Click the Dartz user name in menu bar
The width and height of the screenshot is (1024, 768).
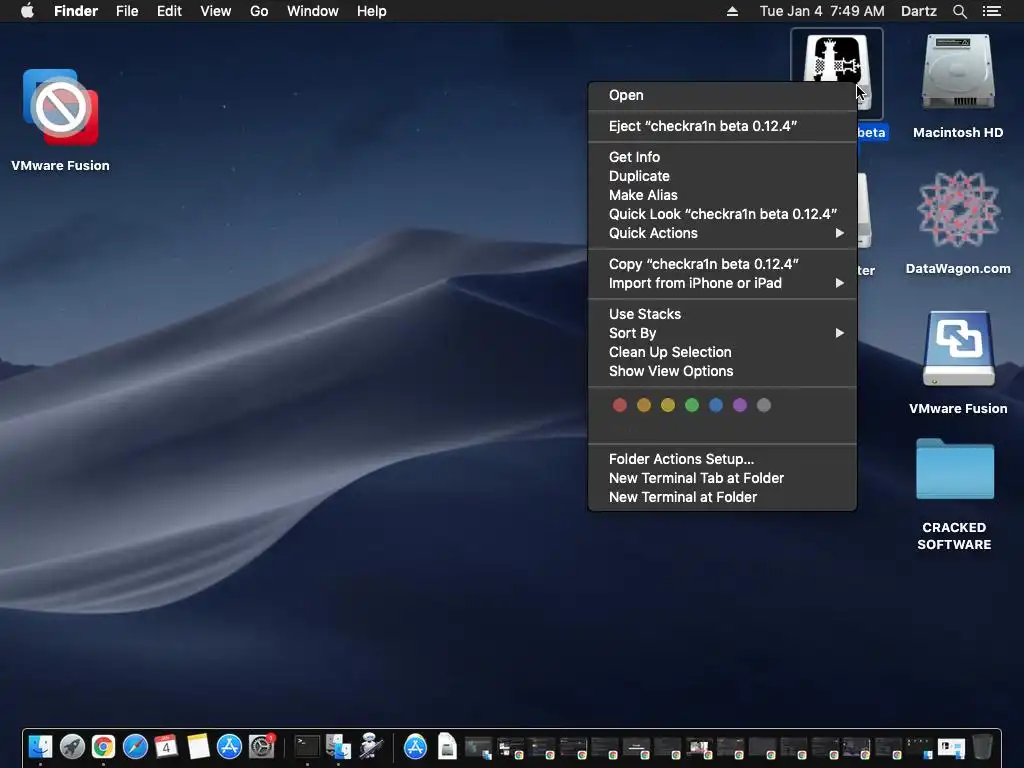[x=918, y=11]
